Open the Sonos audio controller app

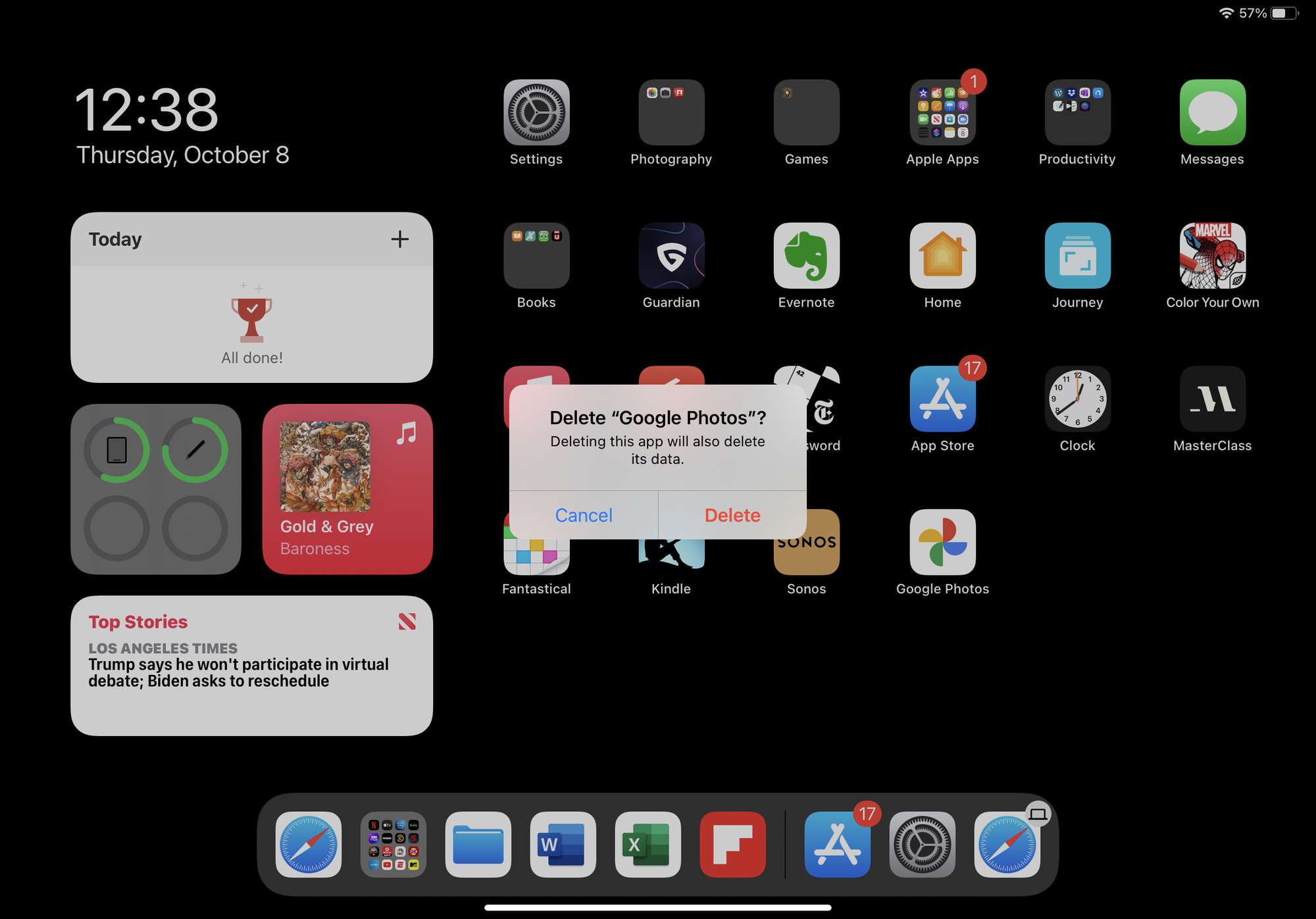(x=806, y=550)
